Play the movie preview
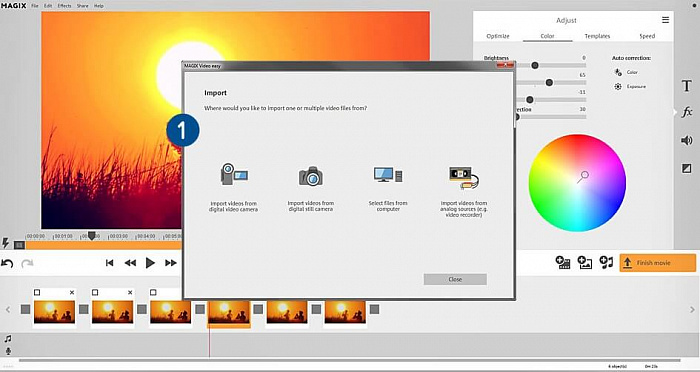 (x=150, y=263)
